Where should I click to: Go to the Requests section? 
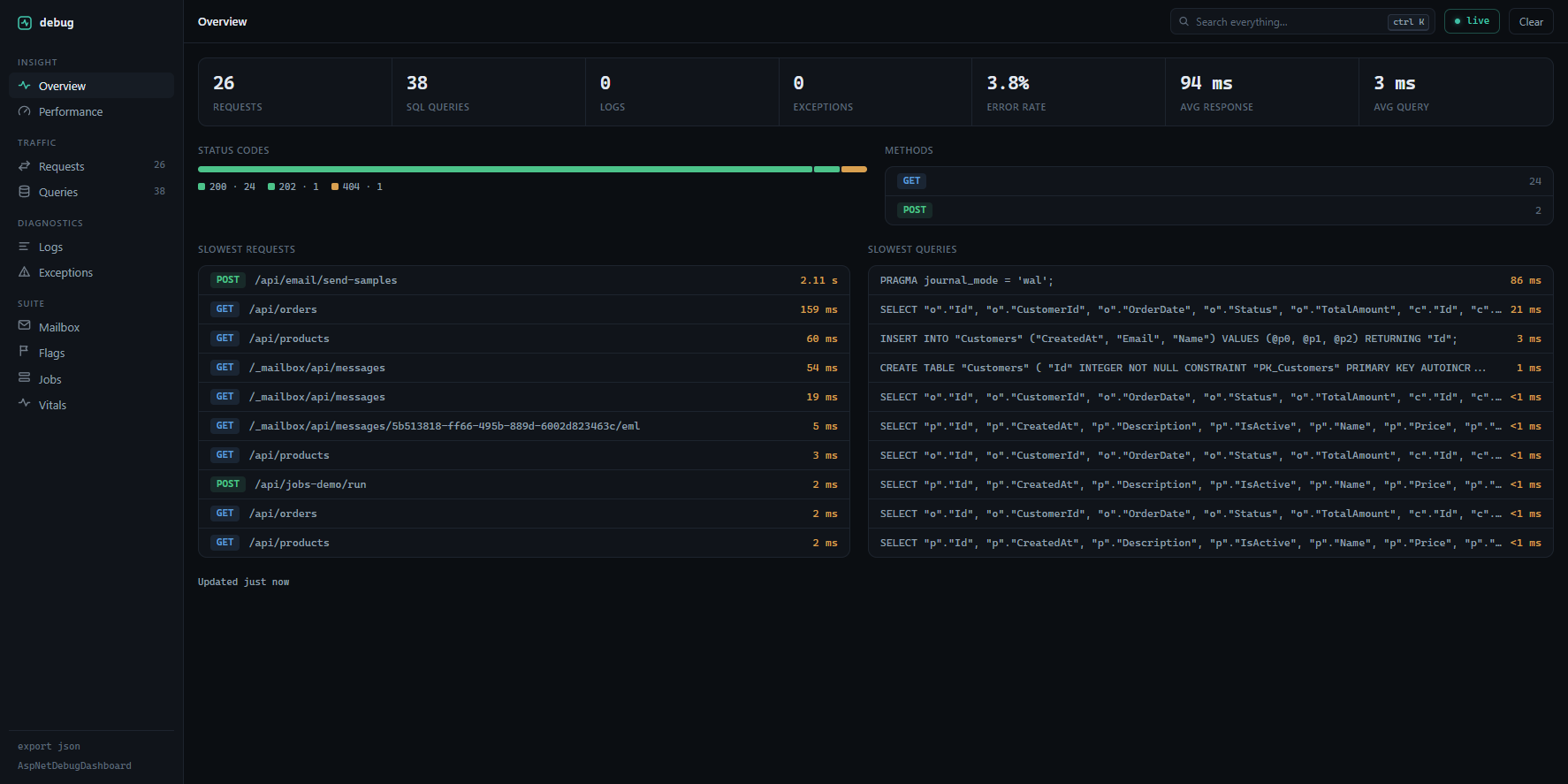click(x=91, y=166)
